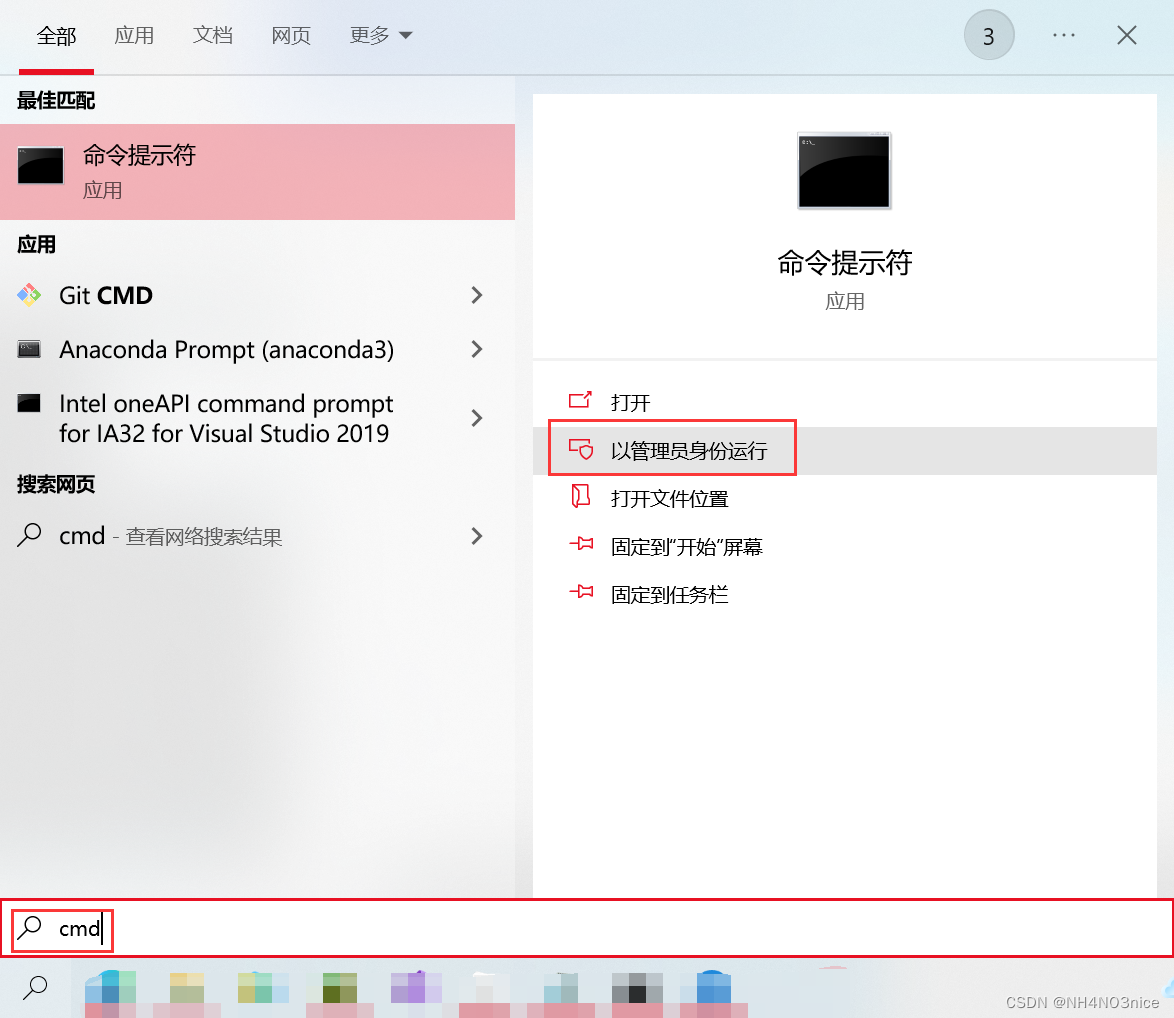Click the Git CMD colorful icon
Screen dimensions: 1174x1018
click(x=29, y=295)
